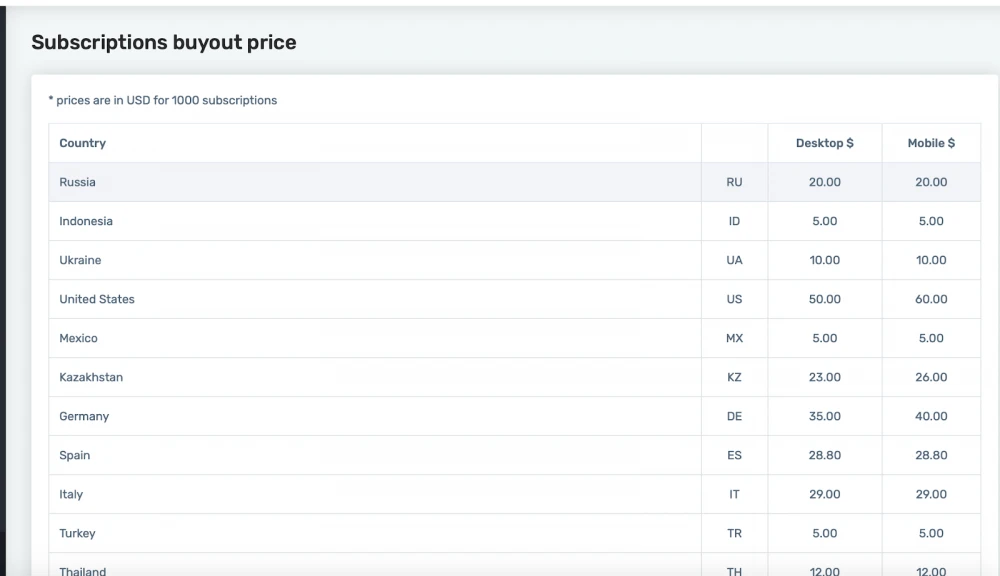This screenshot has height=576, width=1000.
Task: Select the Kazakhstan country cell
Action: (x=375, y=377)
